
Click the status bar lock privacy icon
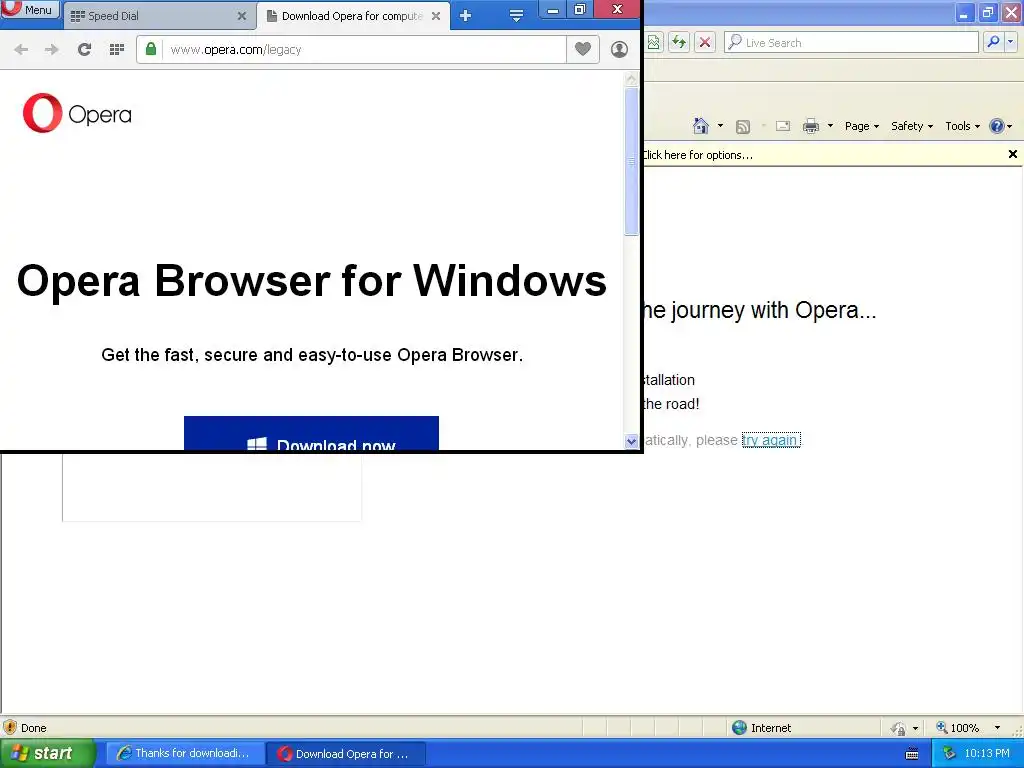tap(899, 728)
